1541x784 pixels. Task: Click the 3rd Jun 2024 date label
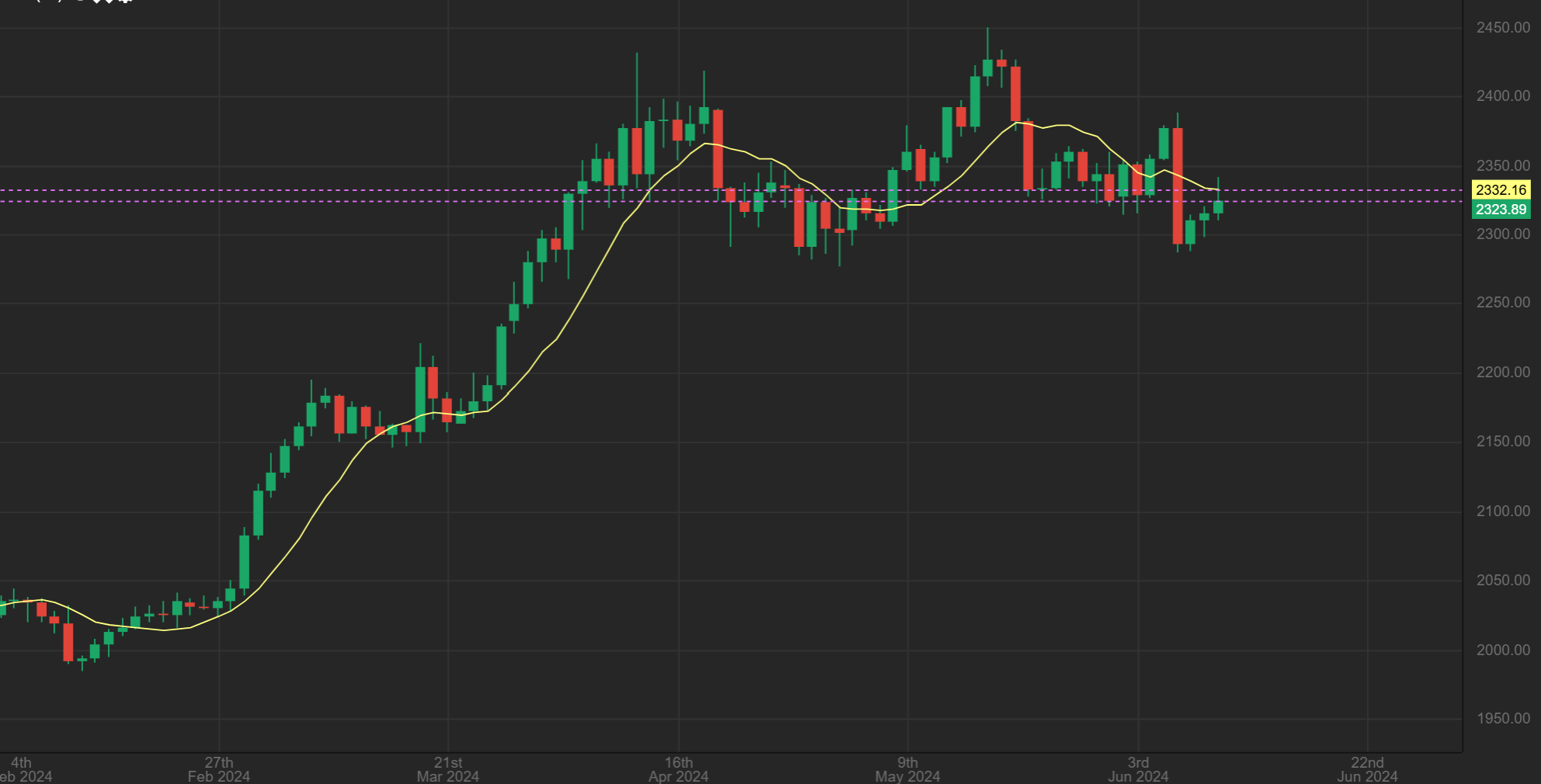[x=1138, y=769]
